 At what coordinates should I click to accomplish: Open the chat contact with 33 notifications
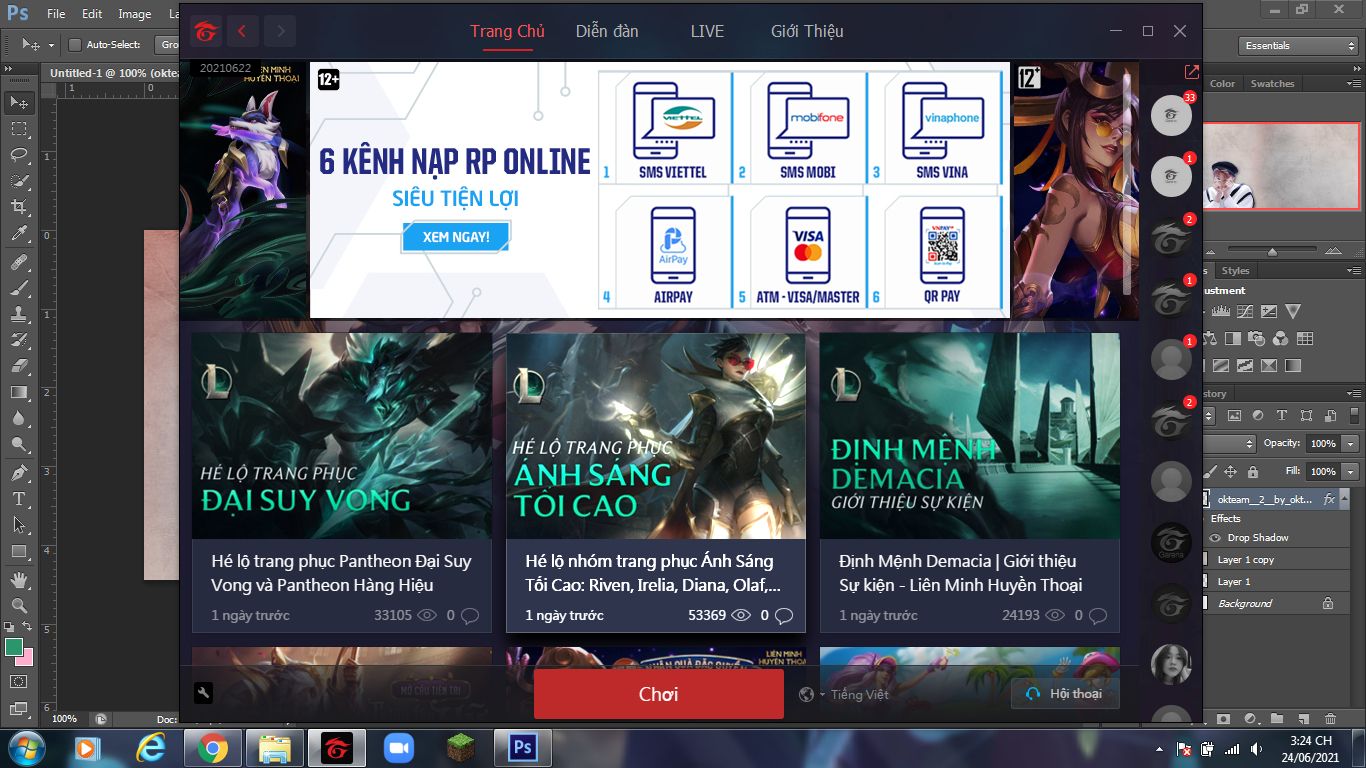tap(1171, 116)
